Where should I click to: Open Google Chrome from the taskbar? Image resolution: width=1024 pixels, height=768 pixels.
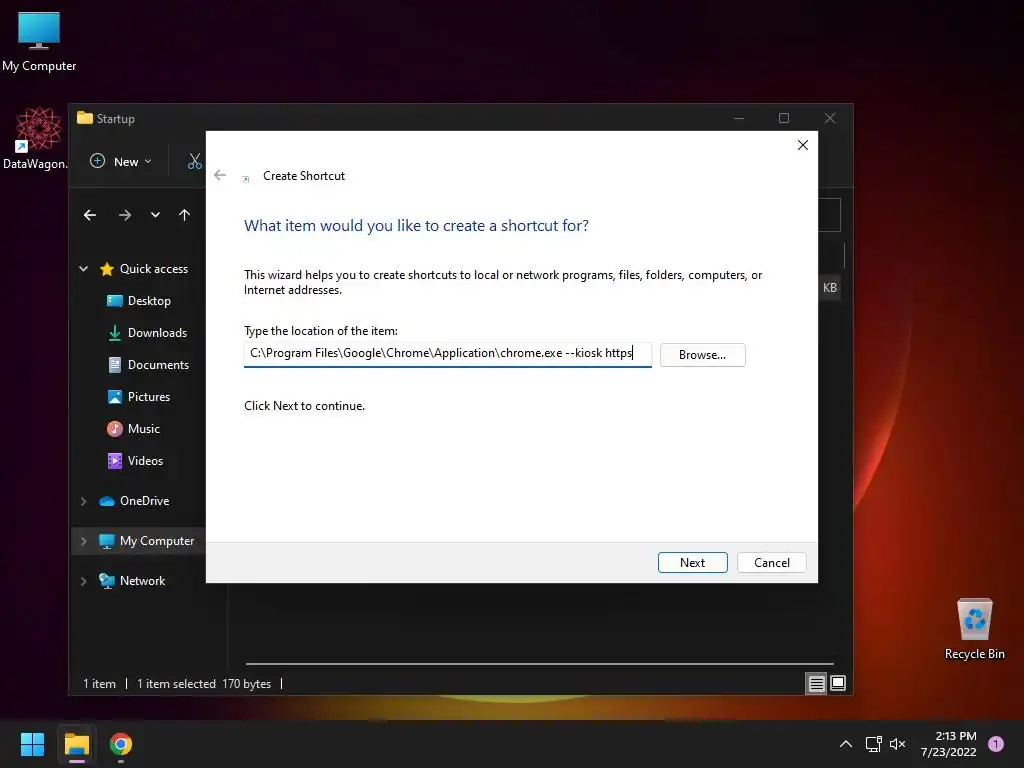(121, 744)
